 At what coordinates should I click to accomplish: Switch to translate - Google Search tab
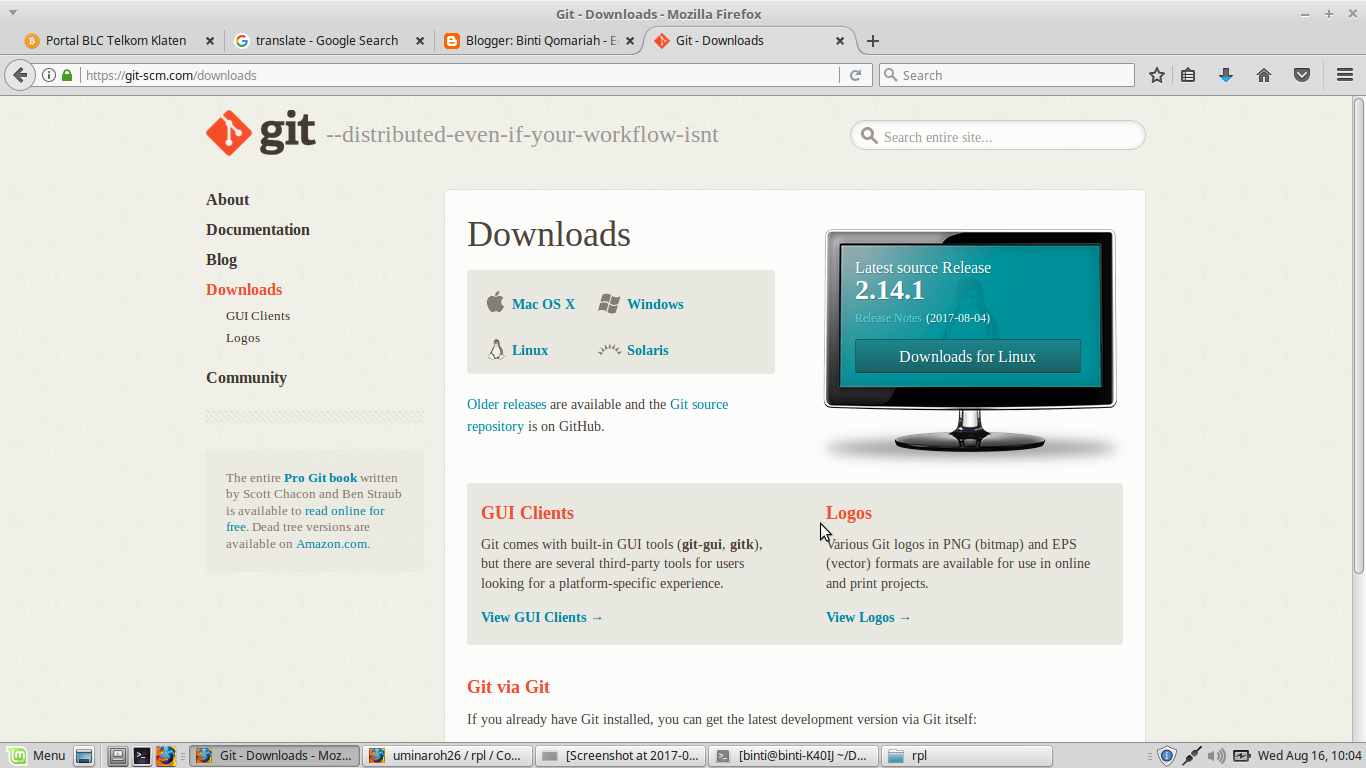pyautogui.click(x=328, y=41)
